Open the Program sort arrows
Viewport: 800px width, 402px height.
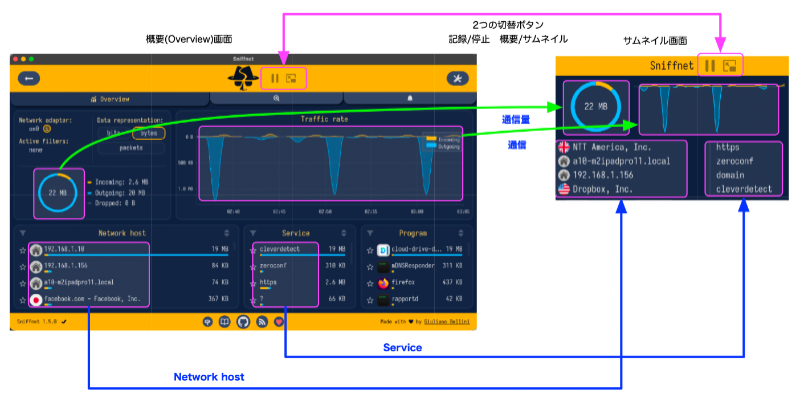click(x=461, y=233)
